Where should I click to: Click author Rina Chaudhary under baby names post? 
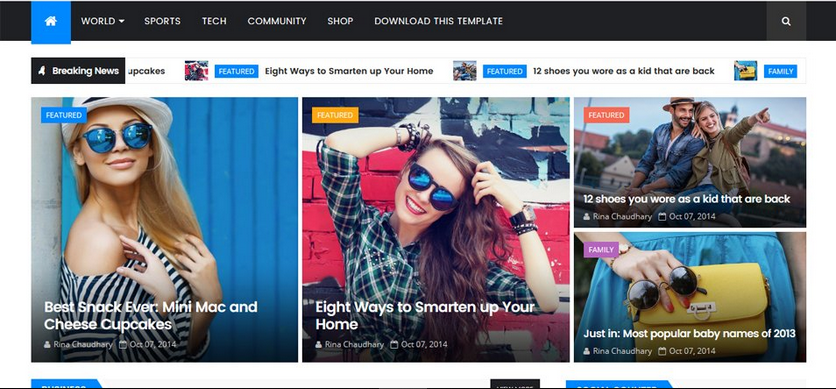622,351
